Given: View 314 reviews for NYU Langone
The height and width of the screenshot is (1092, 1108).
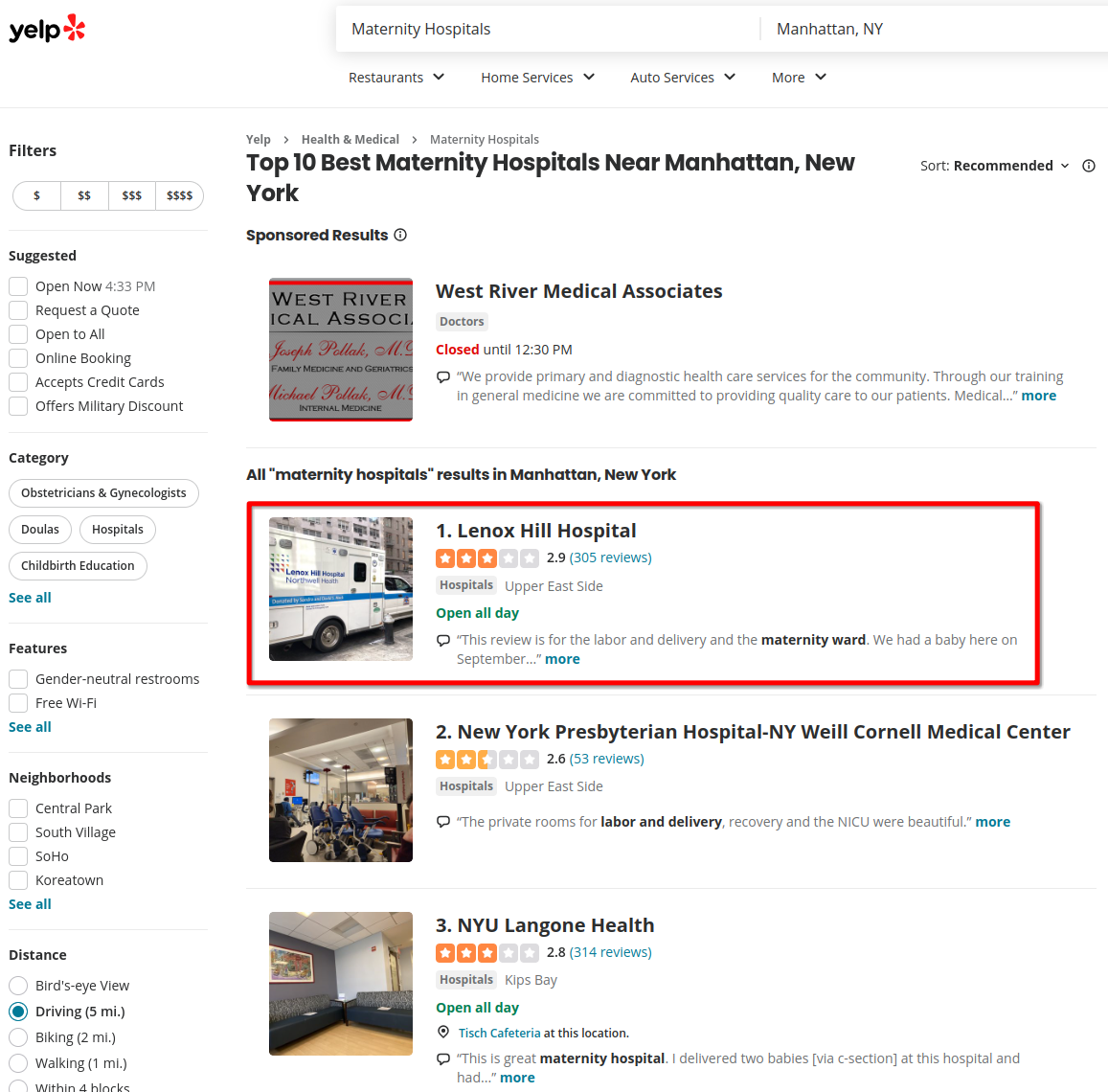Looking at the screenshot, I should [x=611, y=952].
